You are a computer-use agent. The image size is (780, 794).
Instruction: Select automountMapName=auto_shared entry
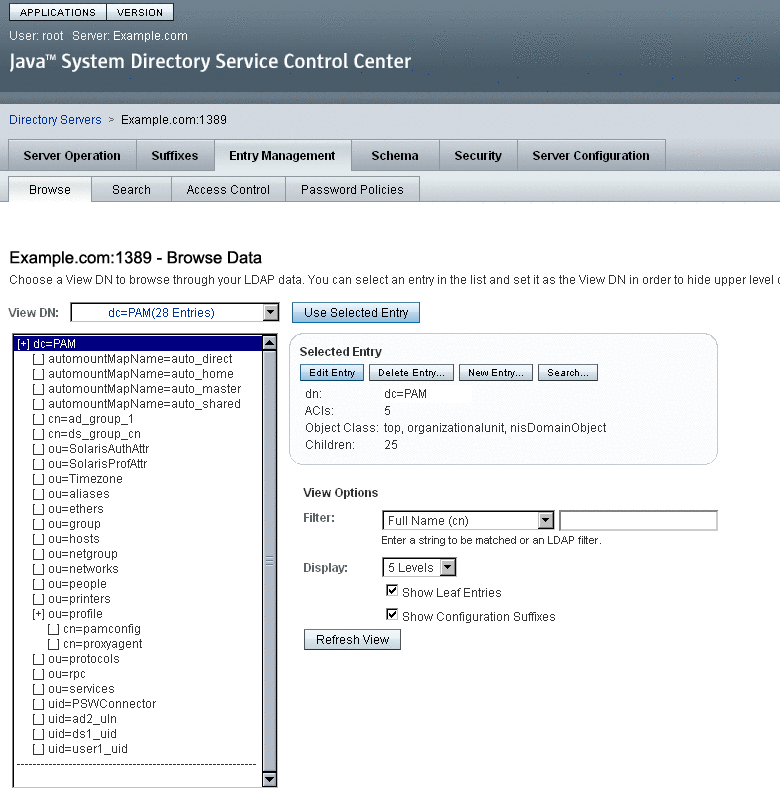point(144,404)
